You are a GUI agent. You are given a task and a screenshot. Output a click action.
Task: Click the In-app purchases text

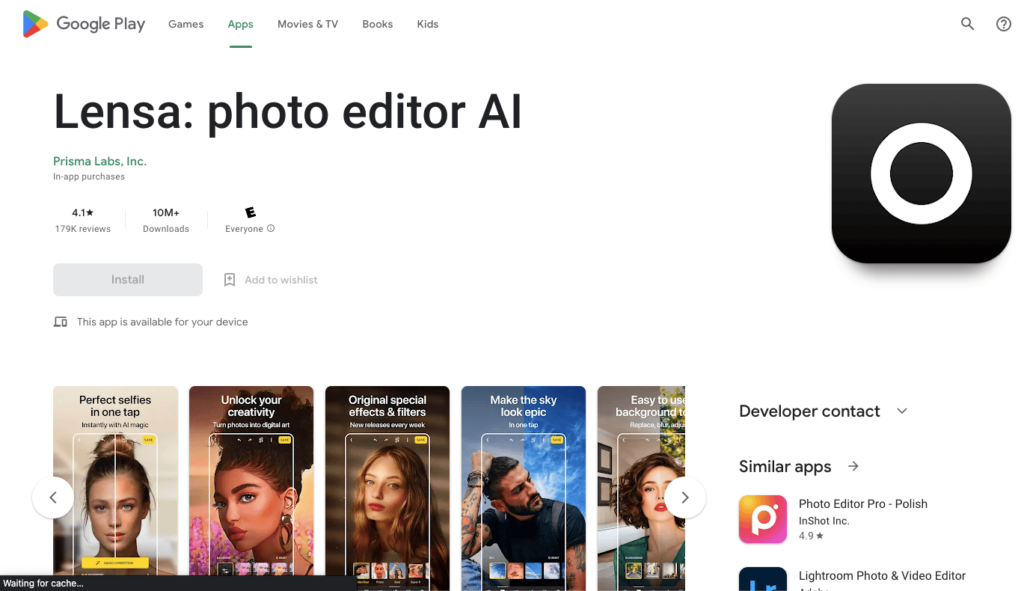pyautogui.click(x=89, y=176)
